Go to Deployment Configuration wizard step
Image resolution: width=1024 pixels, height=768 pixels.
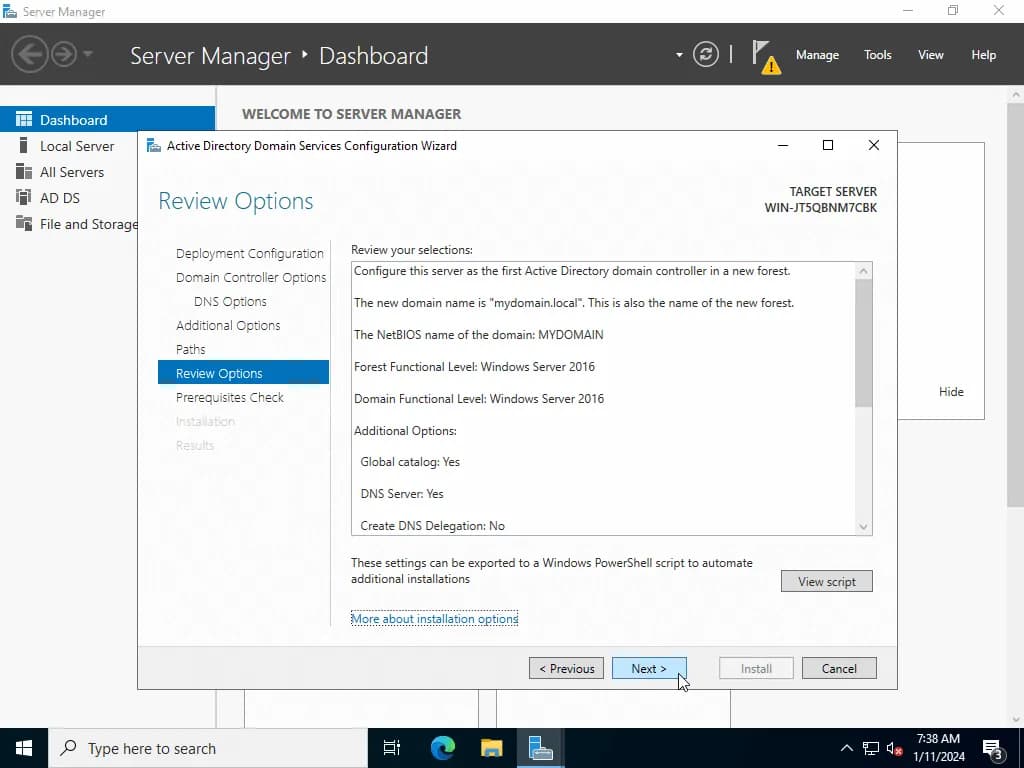249,253
